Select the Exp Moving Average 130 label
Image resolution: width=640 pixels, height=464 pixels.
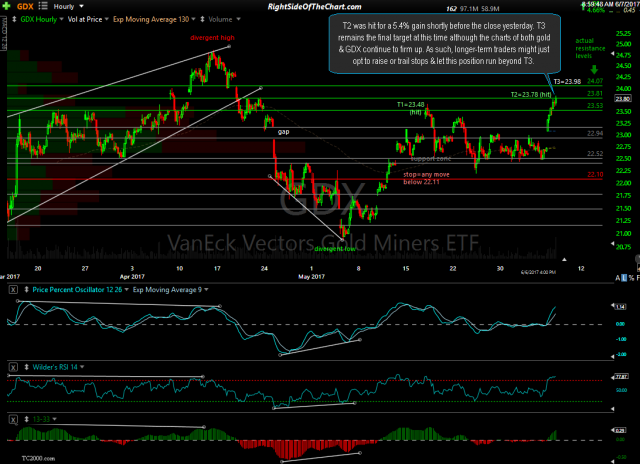(151, 19)
